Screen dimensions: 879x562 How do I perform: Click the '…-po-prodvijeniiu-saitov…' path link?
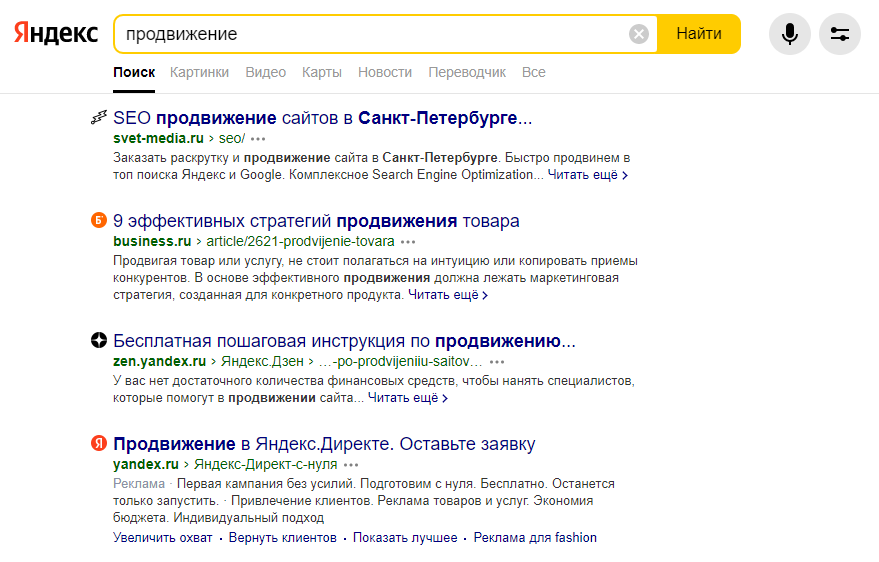[400, 361]
